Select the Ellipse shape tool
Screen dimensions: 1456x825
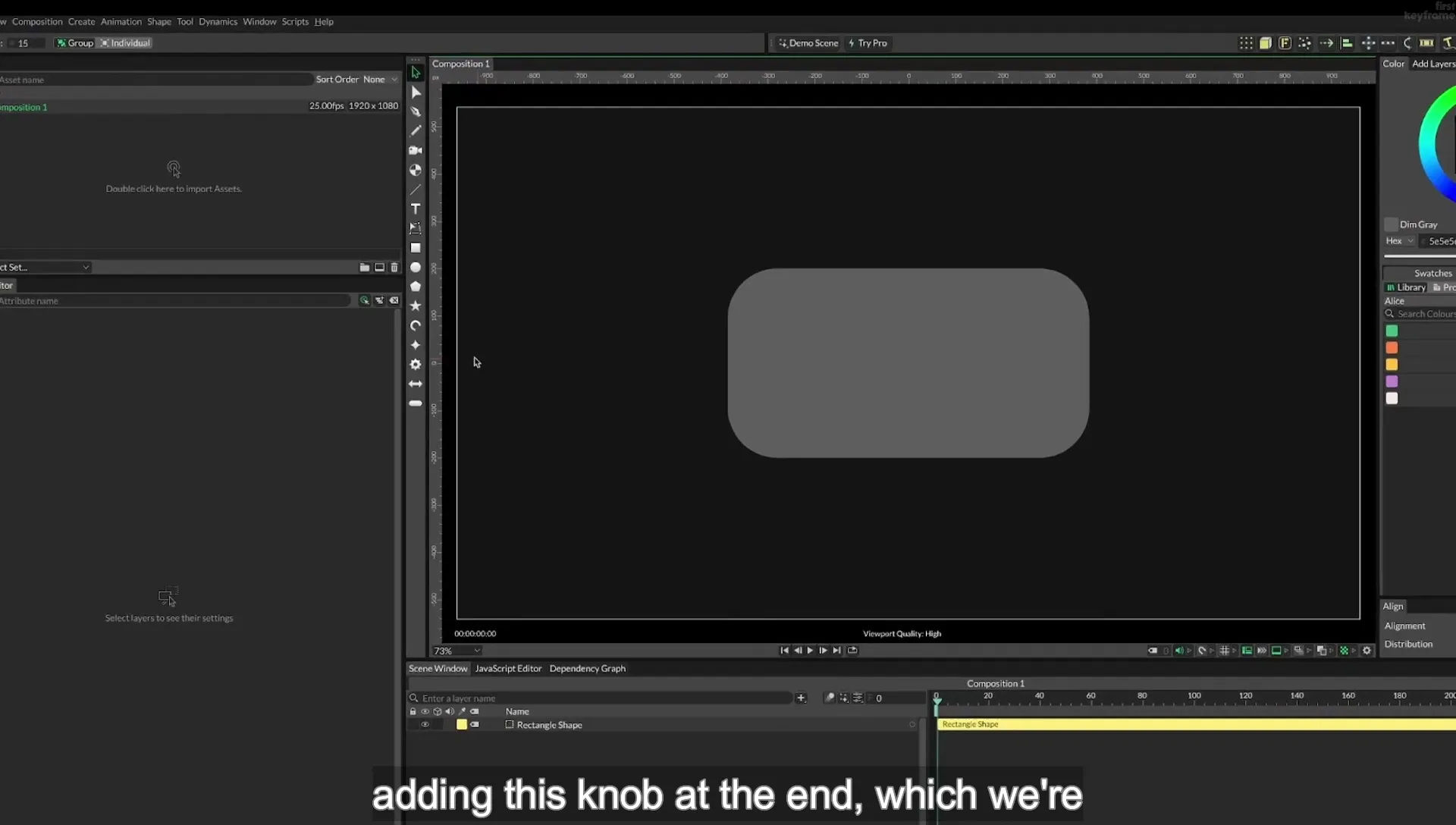pos(416,267)
